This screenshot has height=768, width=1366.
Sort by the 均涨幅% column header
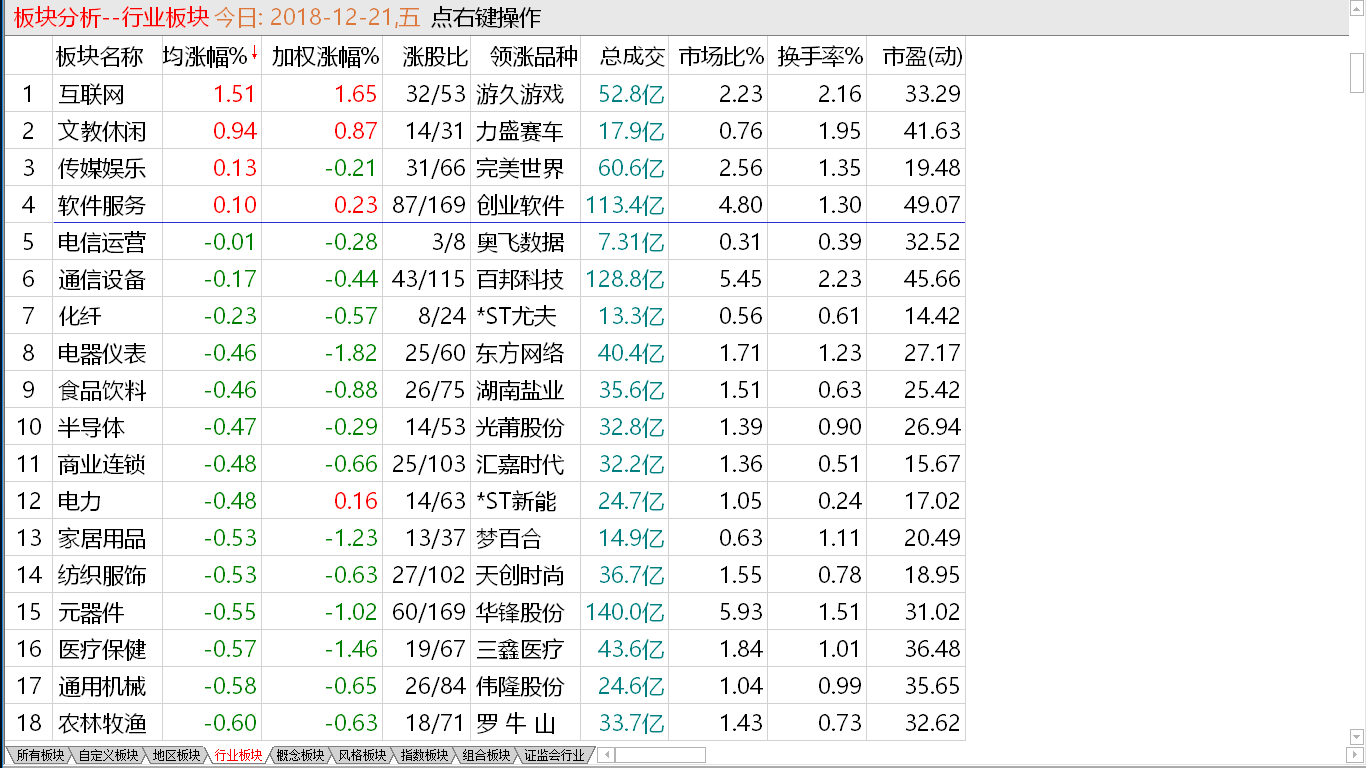211,56
